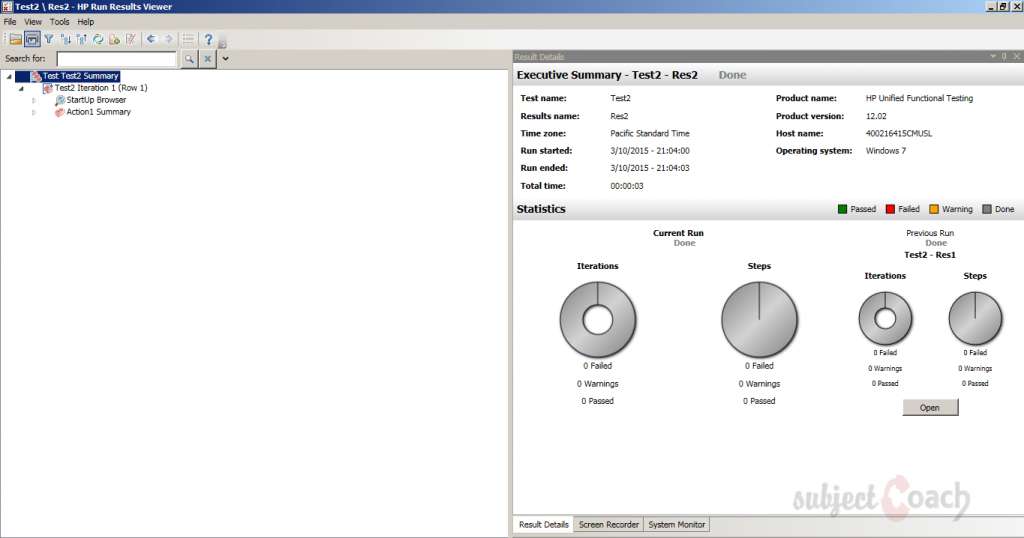Click the magnifier Search button
1024x538 pixels.
(x=189, y=59)
